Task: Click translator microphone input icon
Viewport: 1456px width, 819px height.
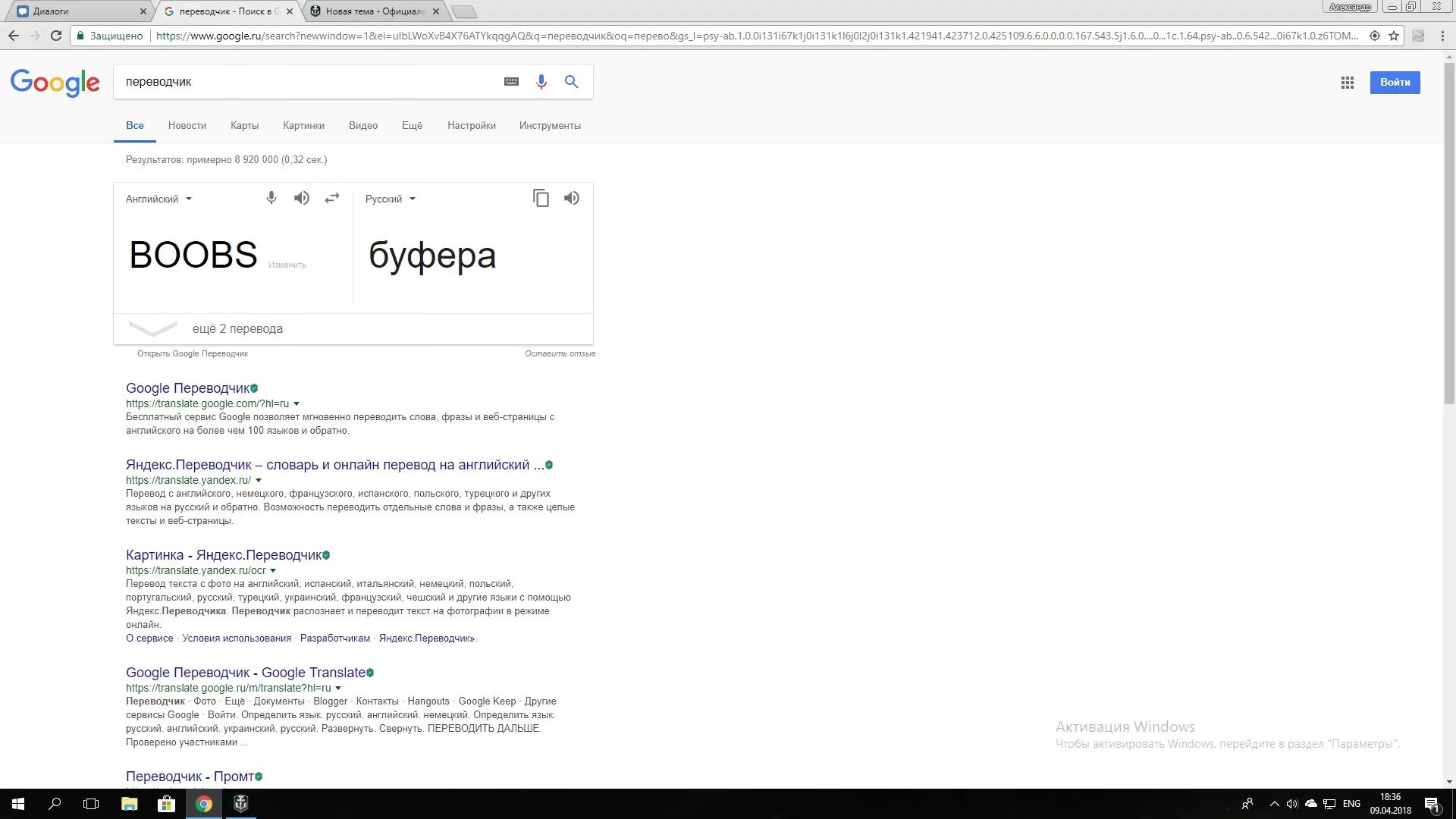Action: pyautogui.click(x=271, y=199)
